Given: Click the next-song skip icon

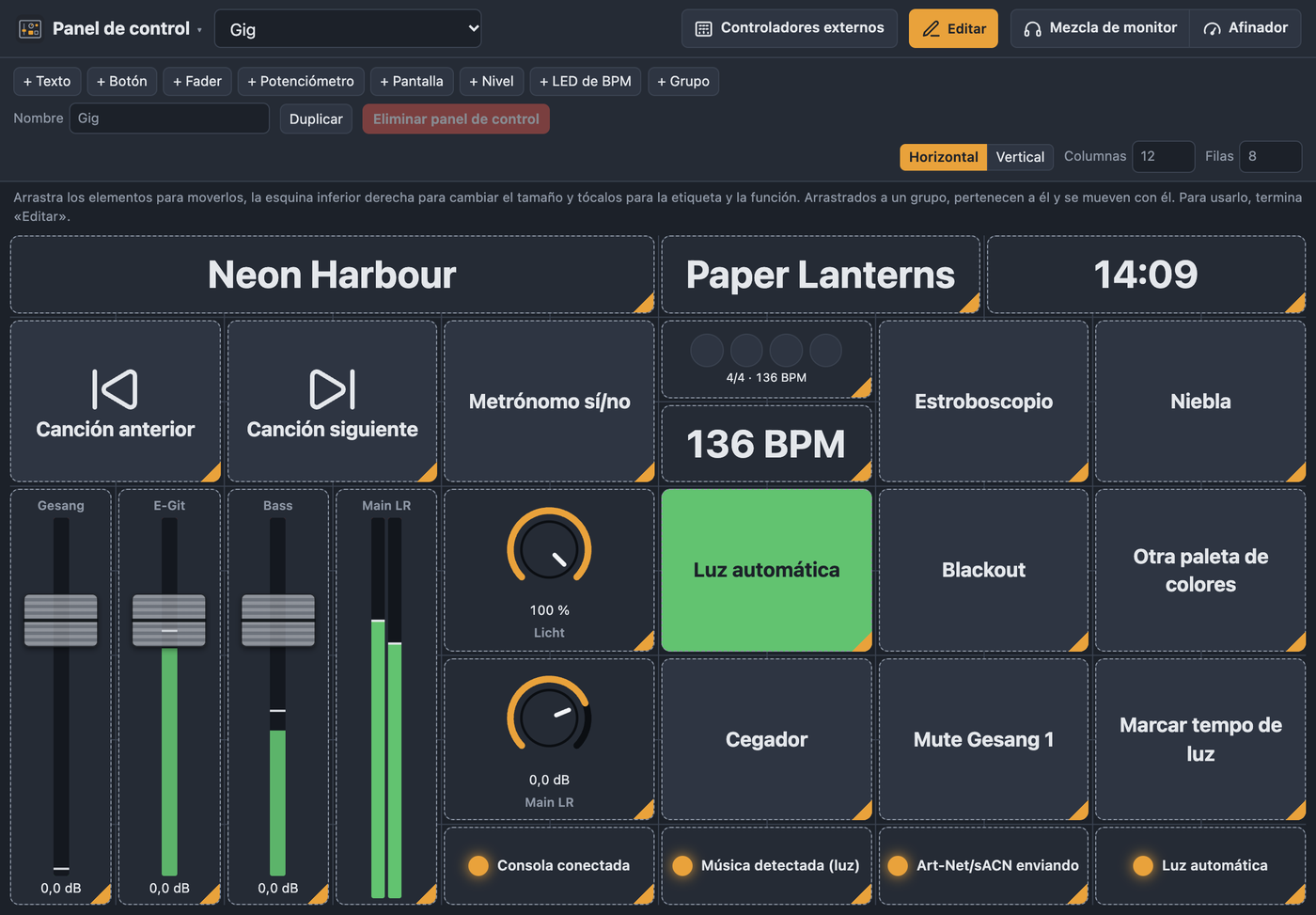Looking at the screenshot, I should [x=332, y=389].
